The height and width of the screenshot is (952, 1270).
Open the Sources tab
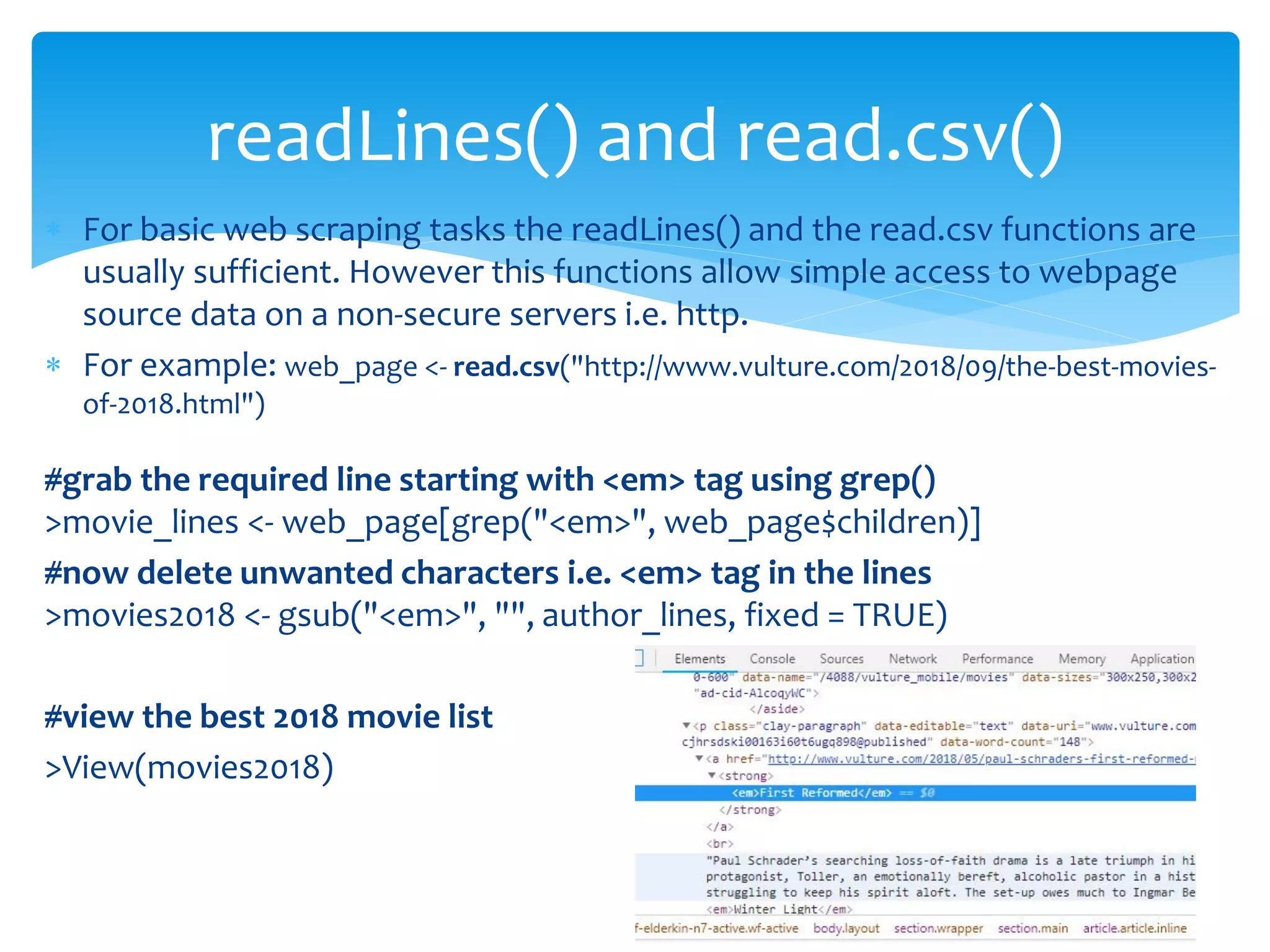[841, 659]
